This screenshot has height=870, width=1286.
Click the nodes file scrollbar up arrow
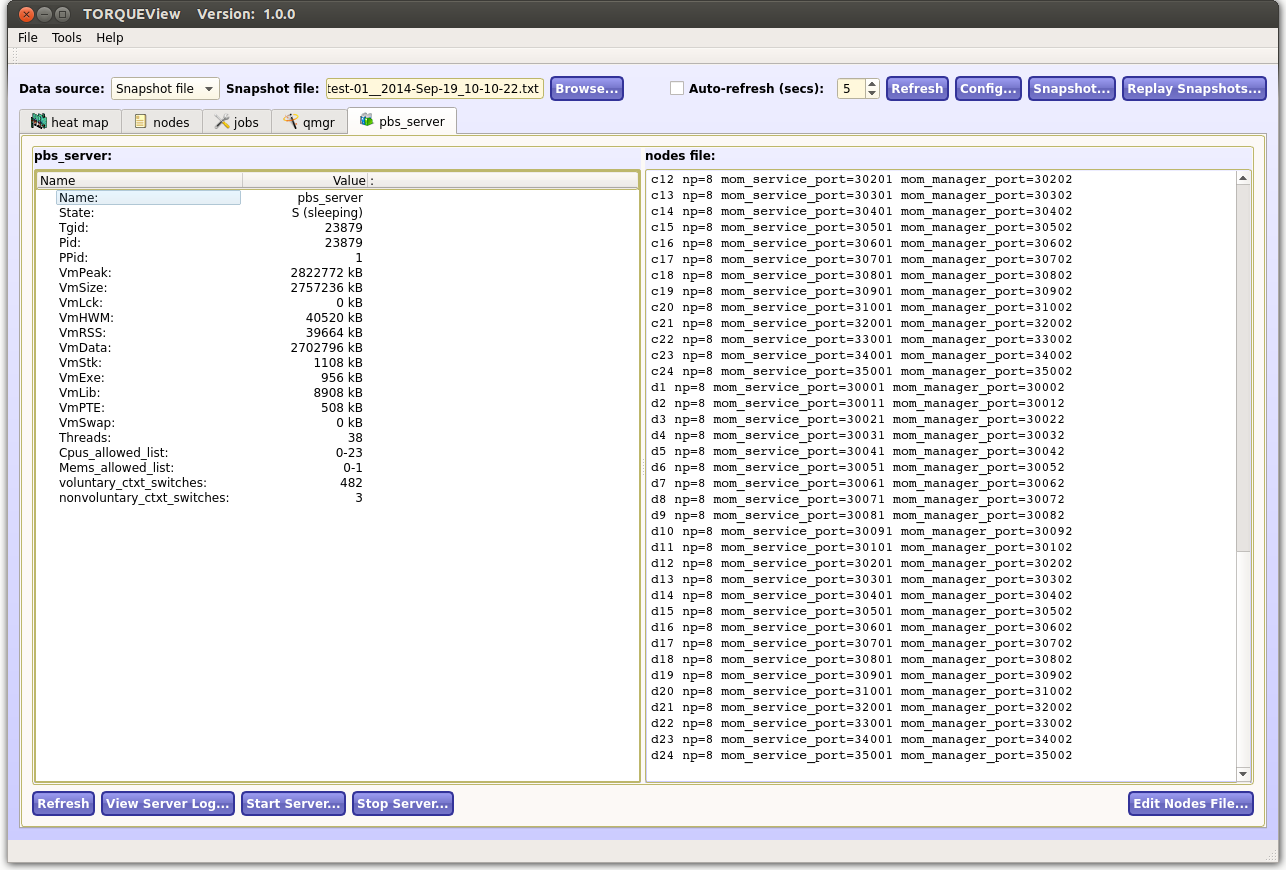1243,178
